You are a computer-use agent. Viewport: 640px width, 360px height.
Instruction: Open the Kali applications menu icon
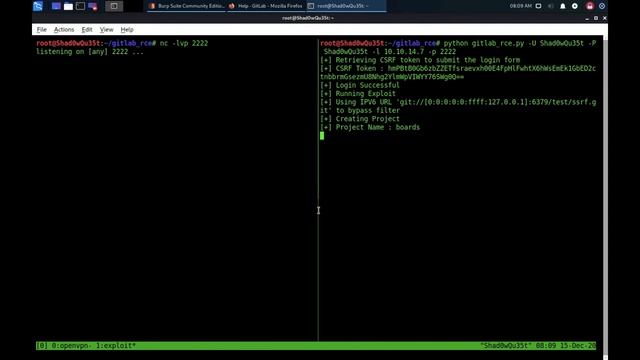pos(38,6)
